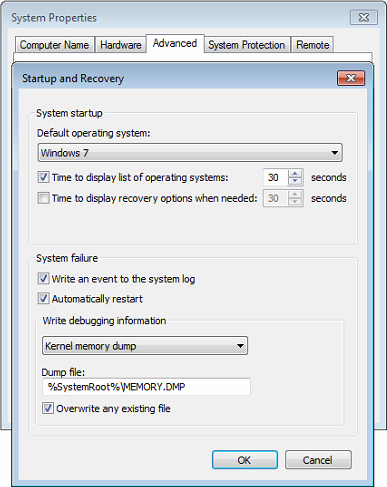This screenshot has width=387, height=487.
Task: Select the Advanced tab
Action: pyautogui.click(x=175, y=43)
